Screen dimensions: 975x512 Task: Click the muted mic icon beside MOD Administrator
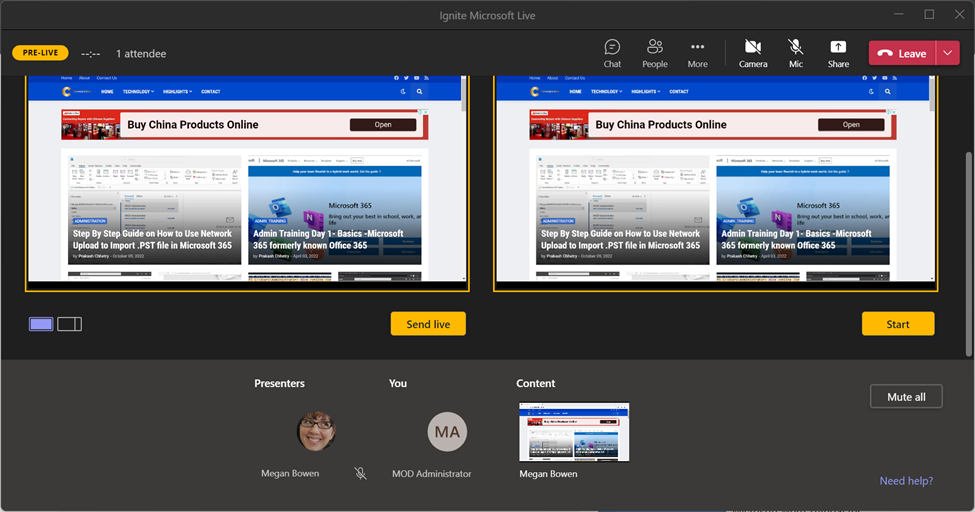point(361,473)
